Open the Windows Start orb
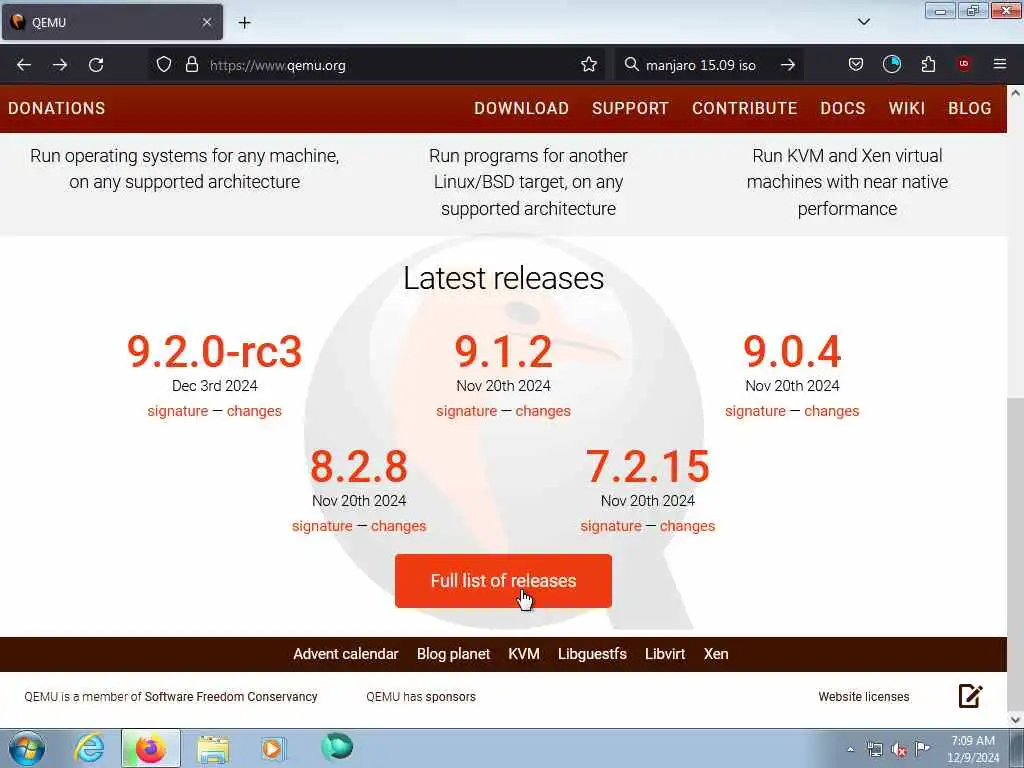This screenshot has width=1024, height=768. (x=27, y=748)
